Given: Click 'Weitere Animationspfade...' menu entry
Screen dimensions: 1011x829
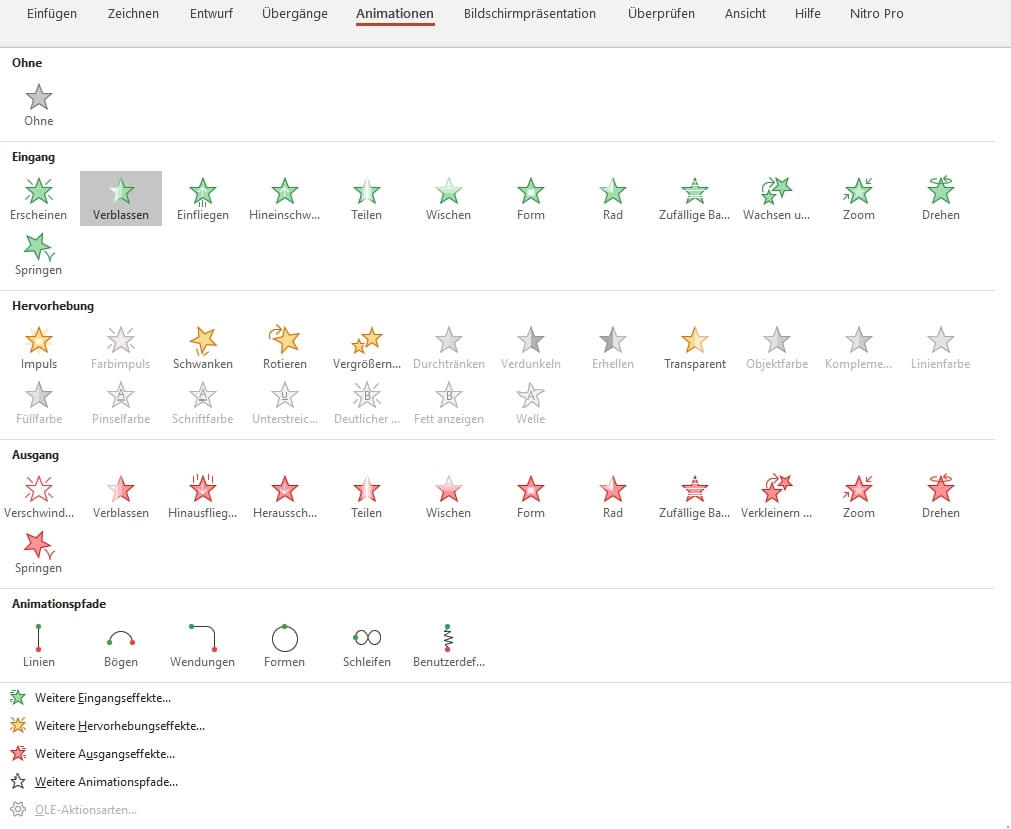Looking at the screenshot, I should tap(106, 782).
